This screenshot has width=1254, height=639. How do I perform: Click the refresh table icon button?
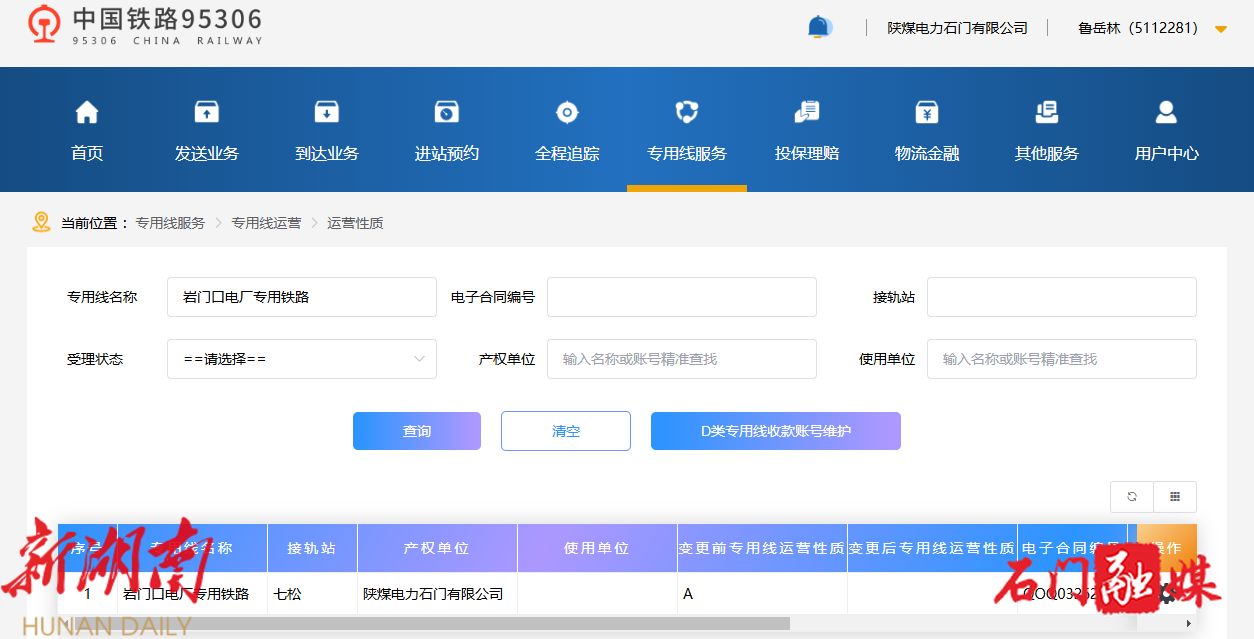1132,497
